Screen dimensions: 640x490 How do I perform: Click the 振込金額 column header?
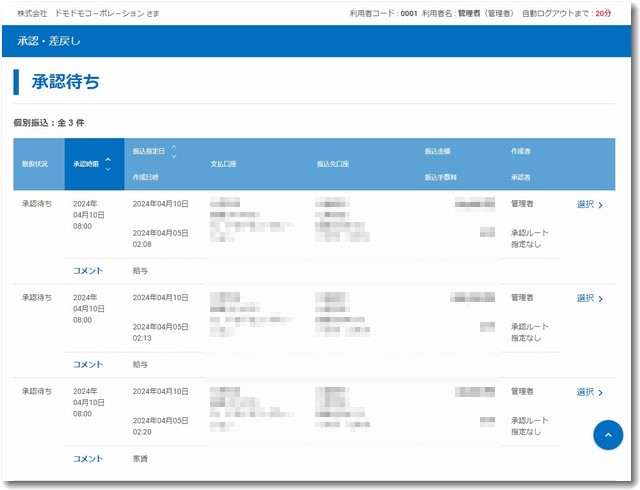[x=437, y=151]
